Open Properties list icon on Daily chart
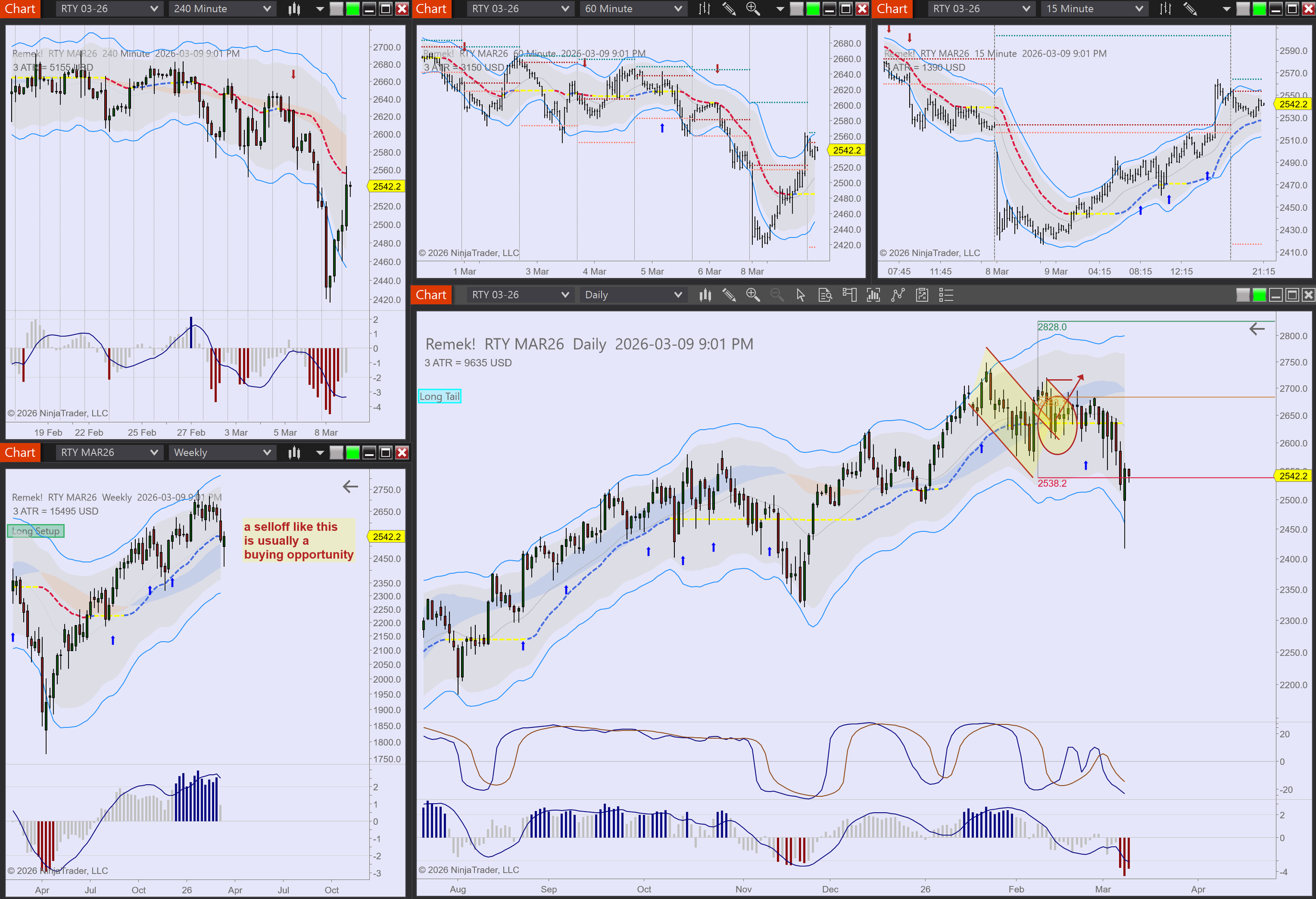Viewport: 1316px width, 899px height. (x=946, y=295)
